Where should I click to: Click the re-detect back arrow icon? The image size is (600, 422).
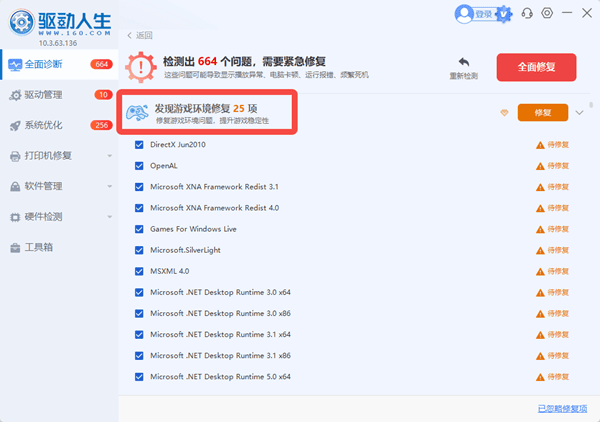(x=464, y=62)
